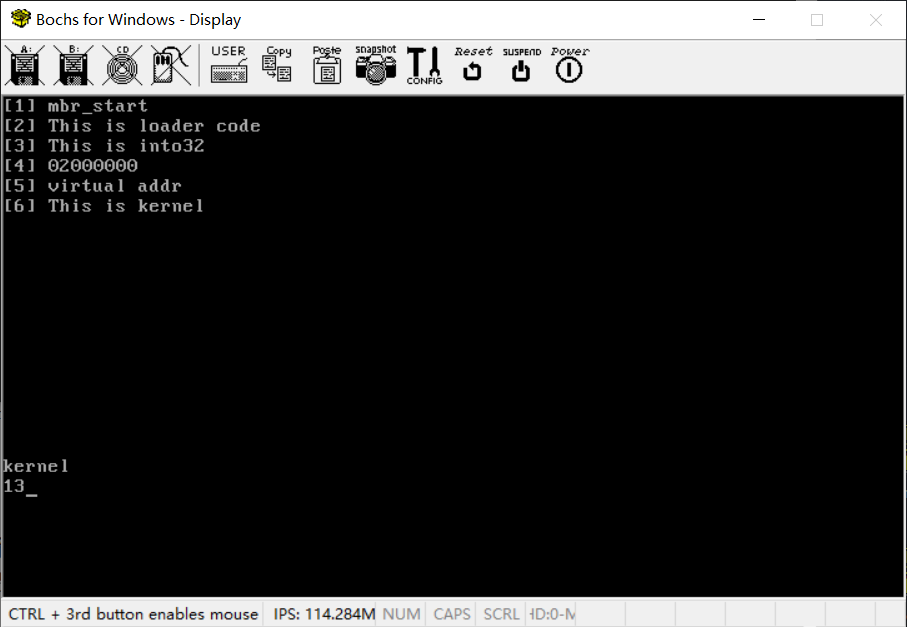Screen dimensions: 907x627
Task: Toggle floppy drive B: icon
Action: [73, 65]
